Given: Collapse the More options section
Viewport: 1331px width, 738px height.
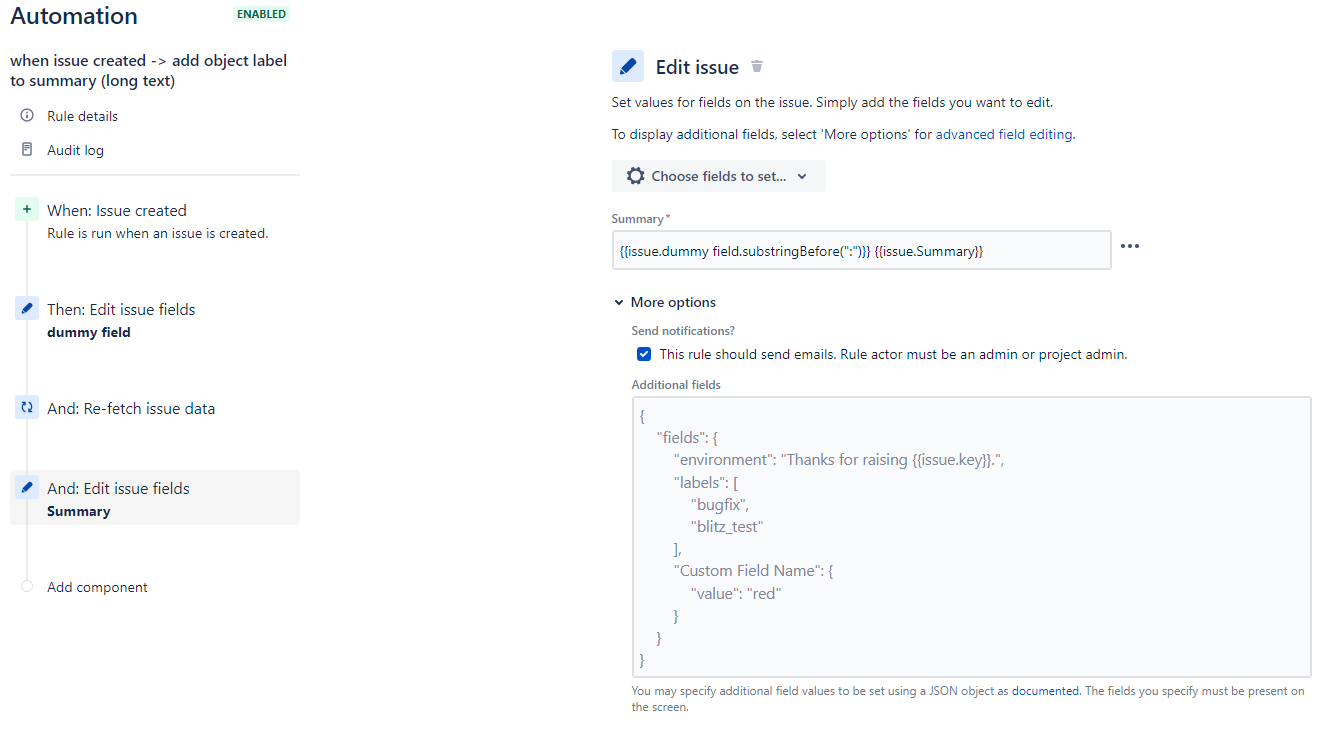Looking at the screenshot, I should pyautogui.click(x=665, y=302).
